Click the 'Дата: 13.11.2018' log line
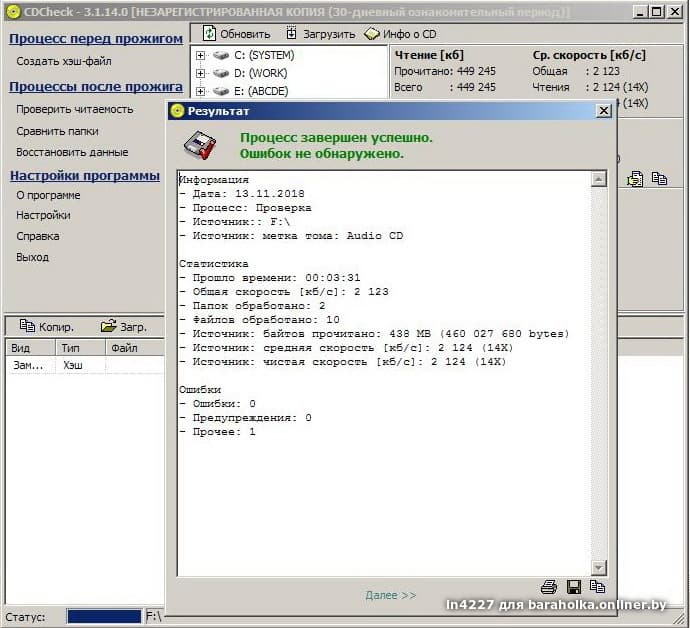Screen dimensions: 690x628 [242, 194]
